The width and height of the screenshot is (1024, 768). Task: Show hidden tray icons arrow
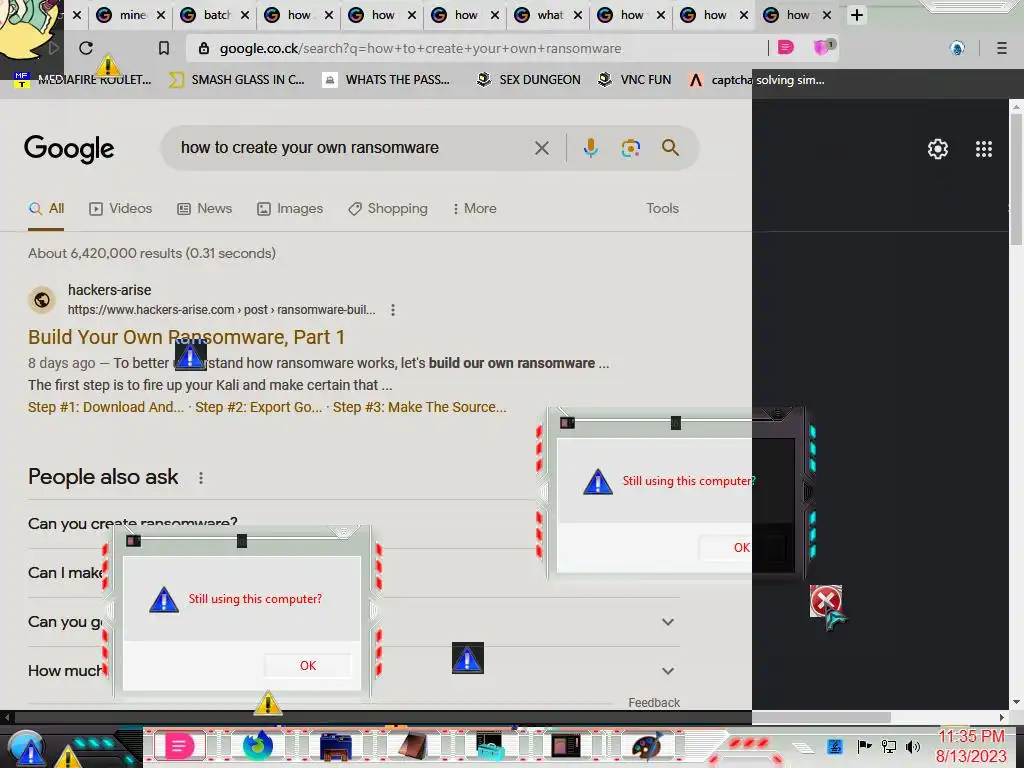[x=804, y=747]
